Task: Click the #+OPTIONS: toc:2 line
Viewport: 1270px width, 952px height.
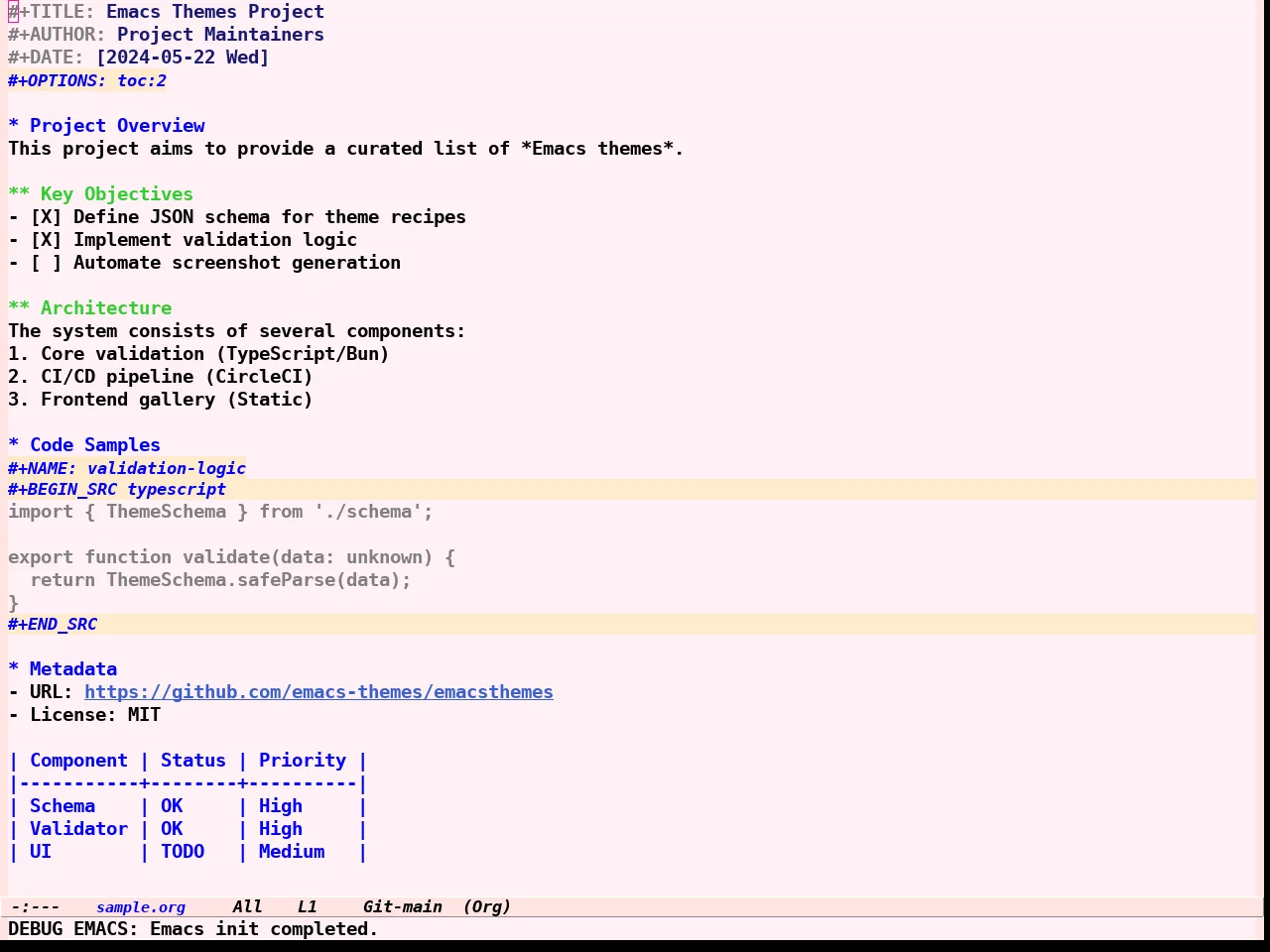Action: [x=87, y=80]
